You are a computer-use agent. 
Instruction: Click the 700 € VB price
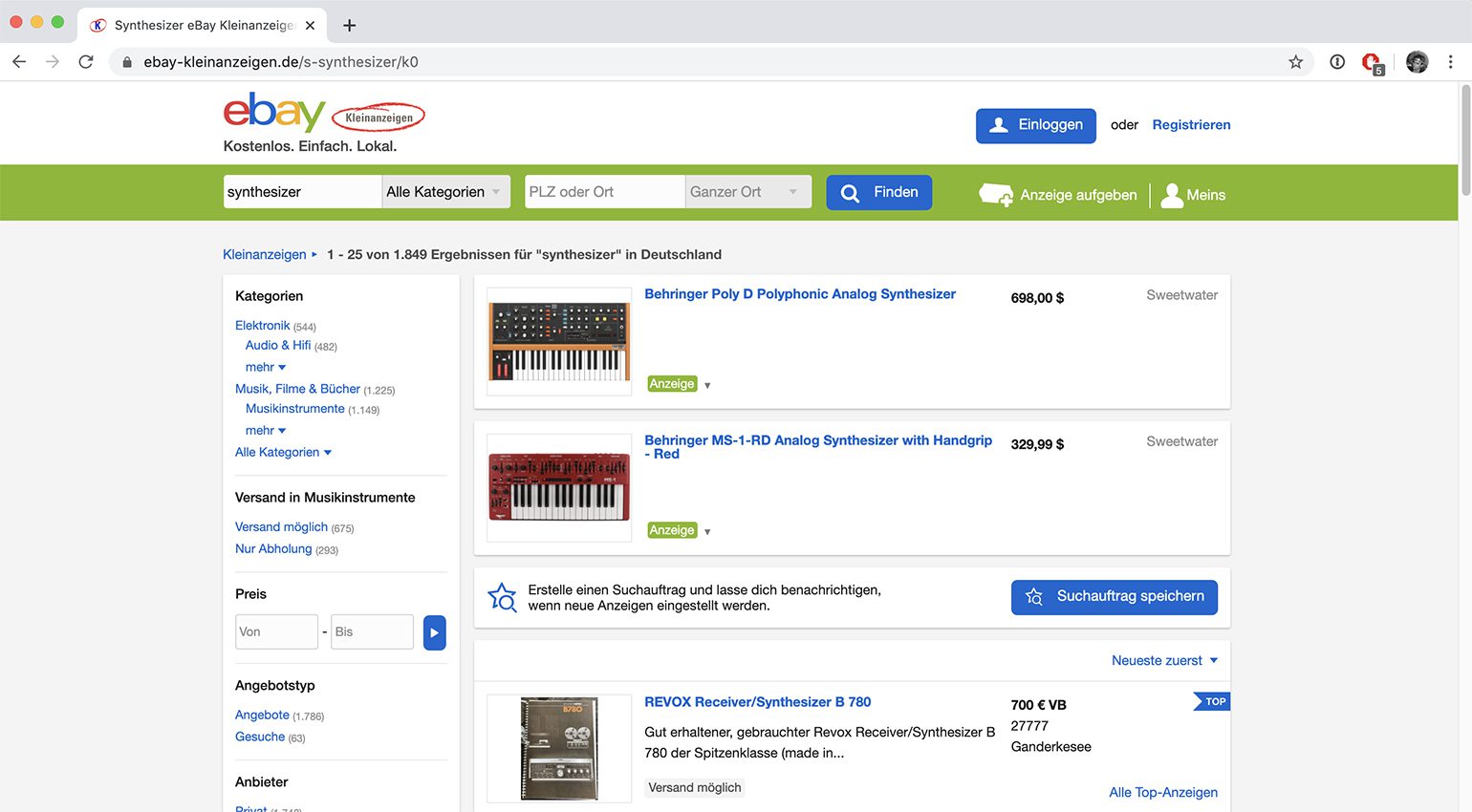(x=1038, y=705)
